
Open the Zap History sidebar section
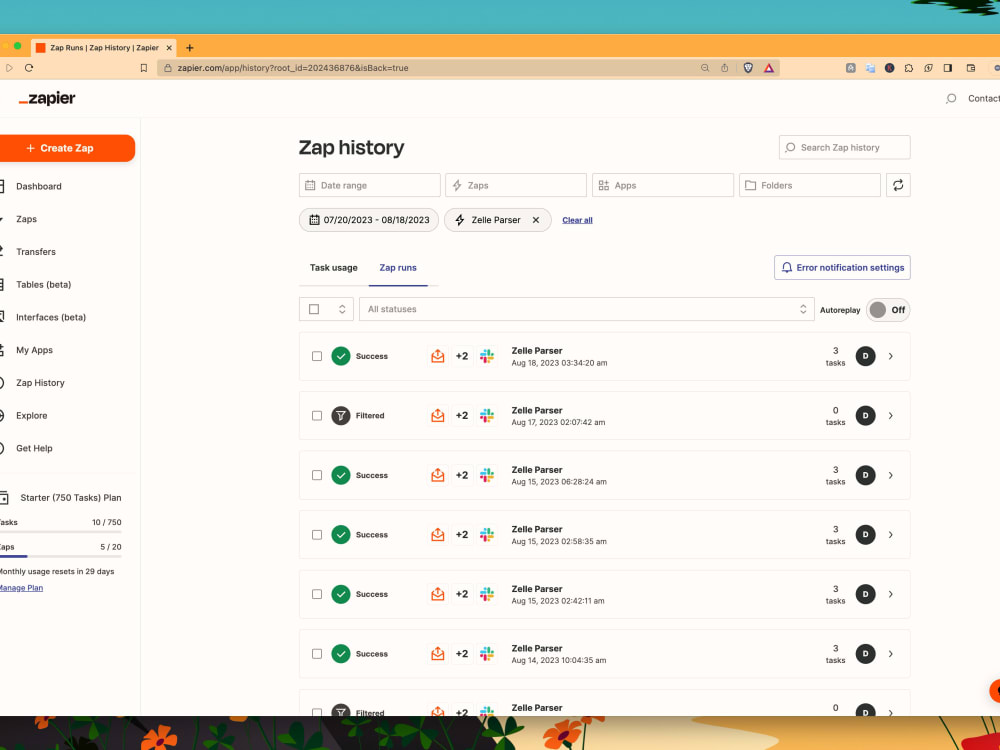[40, 382]
